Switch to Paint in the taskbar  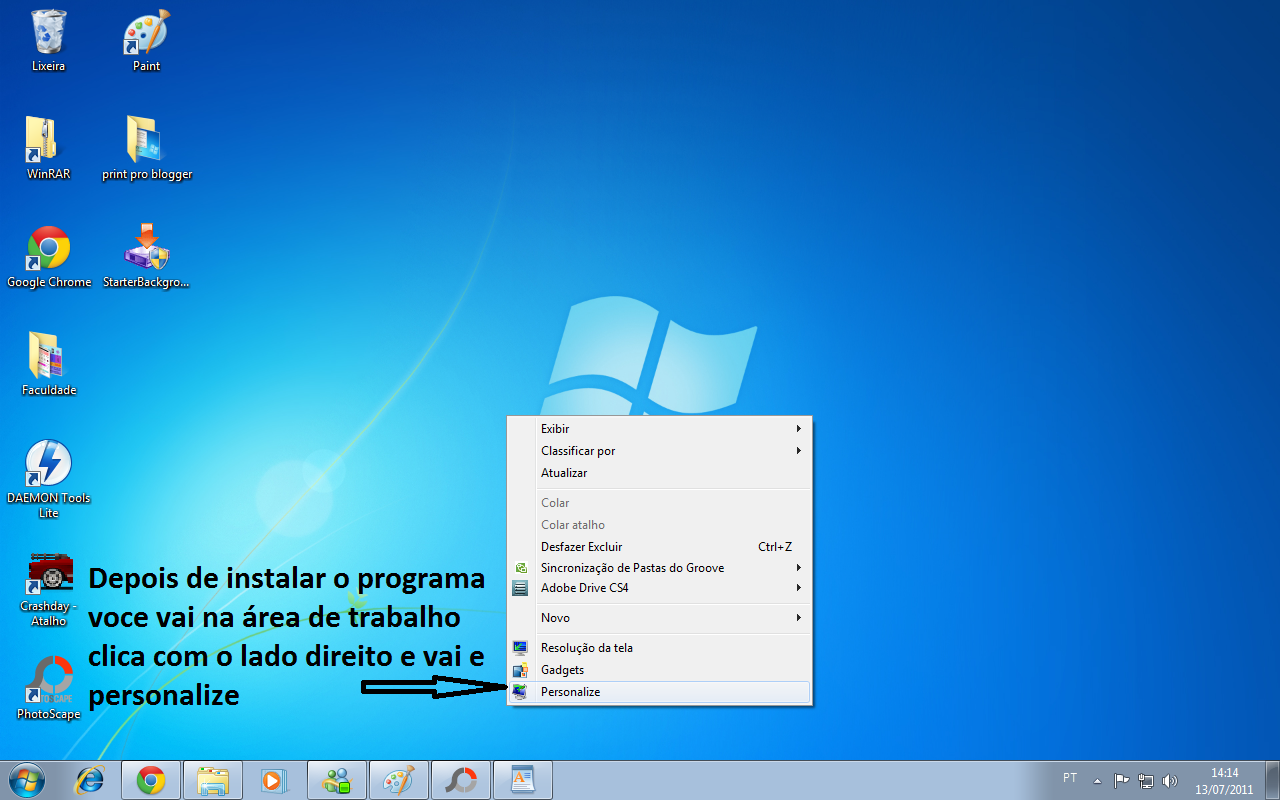pos(399,780)
